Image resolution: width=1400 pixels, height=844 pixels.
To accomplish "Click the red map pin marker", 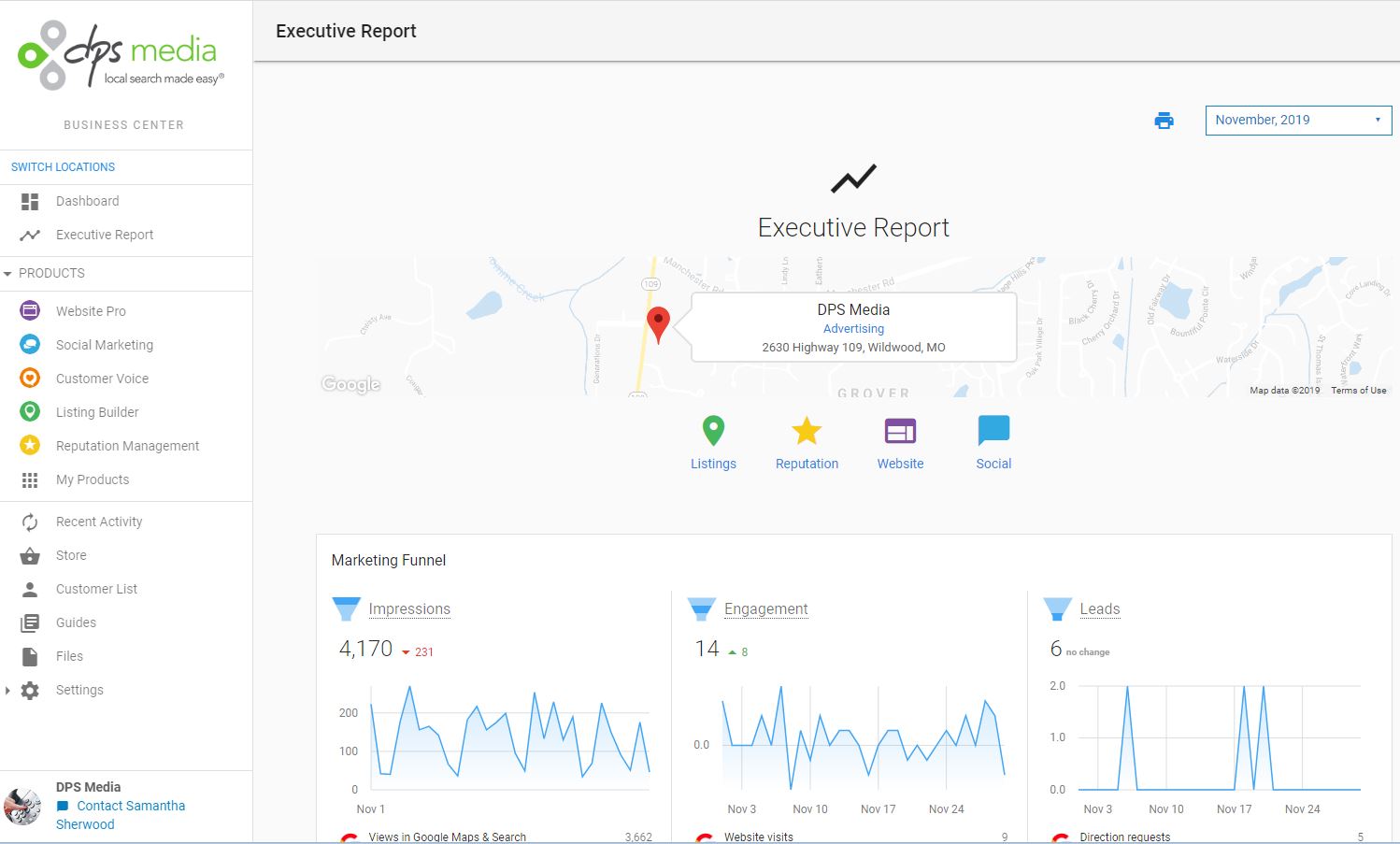I will 658,323.
